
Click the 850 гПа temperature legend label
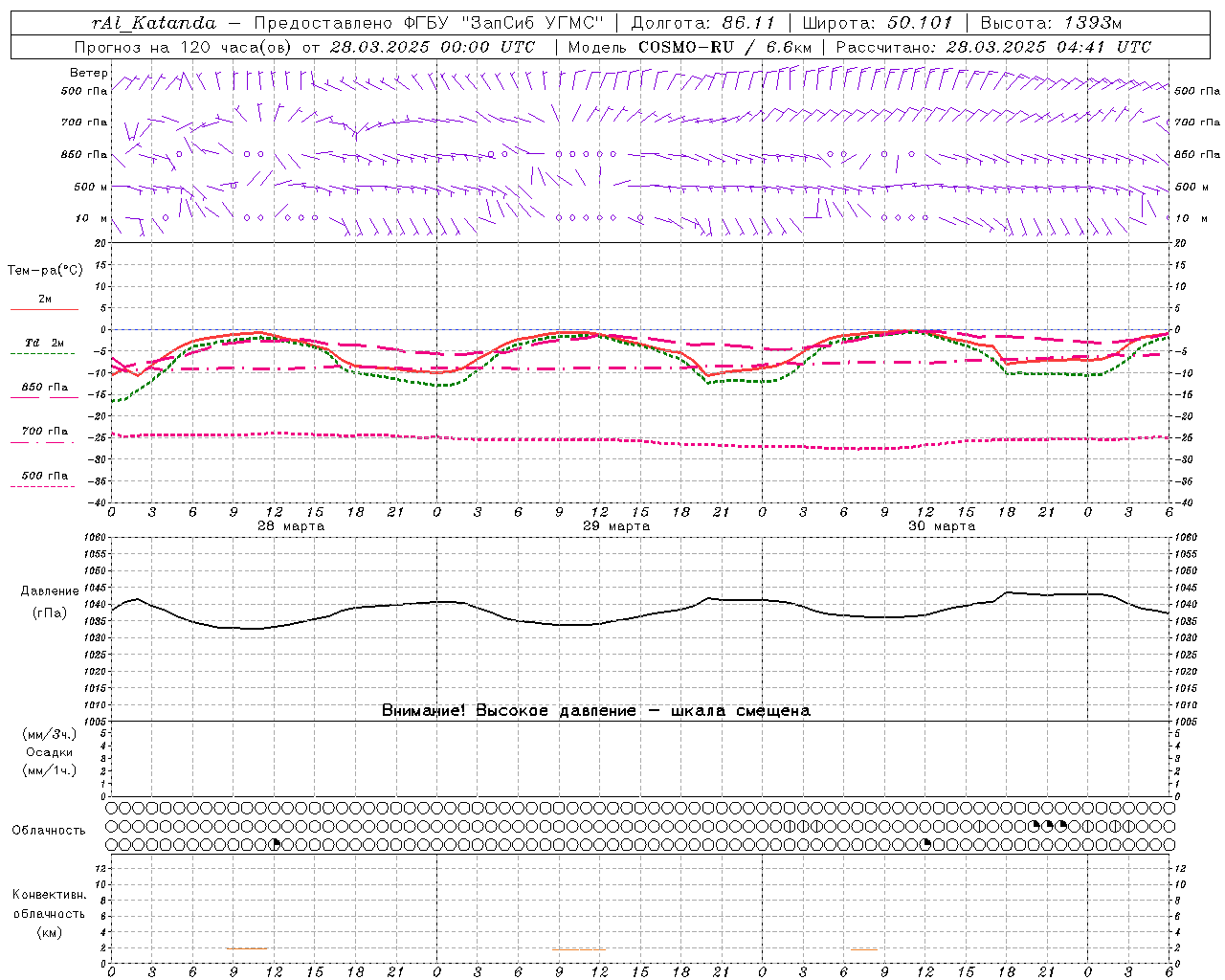point(45,388)
